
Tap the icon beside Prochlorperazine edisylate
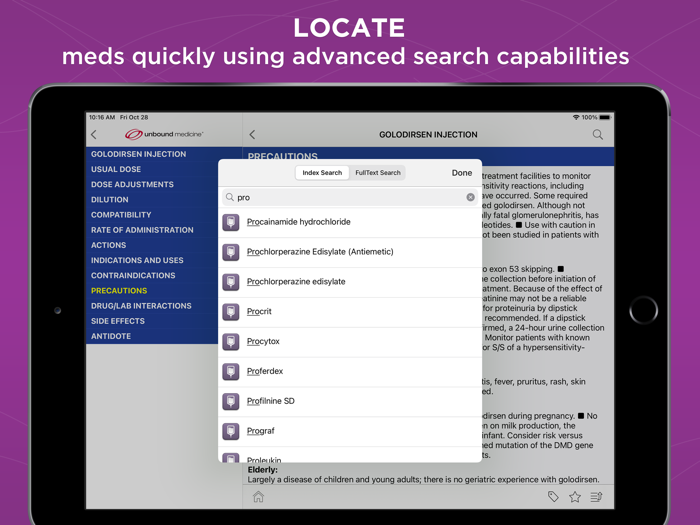[231, 282]
